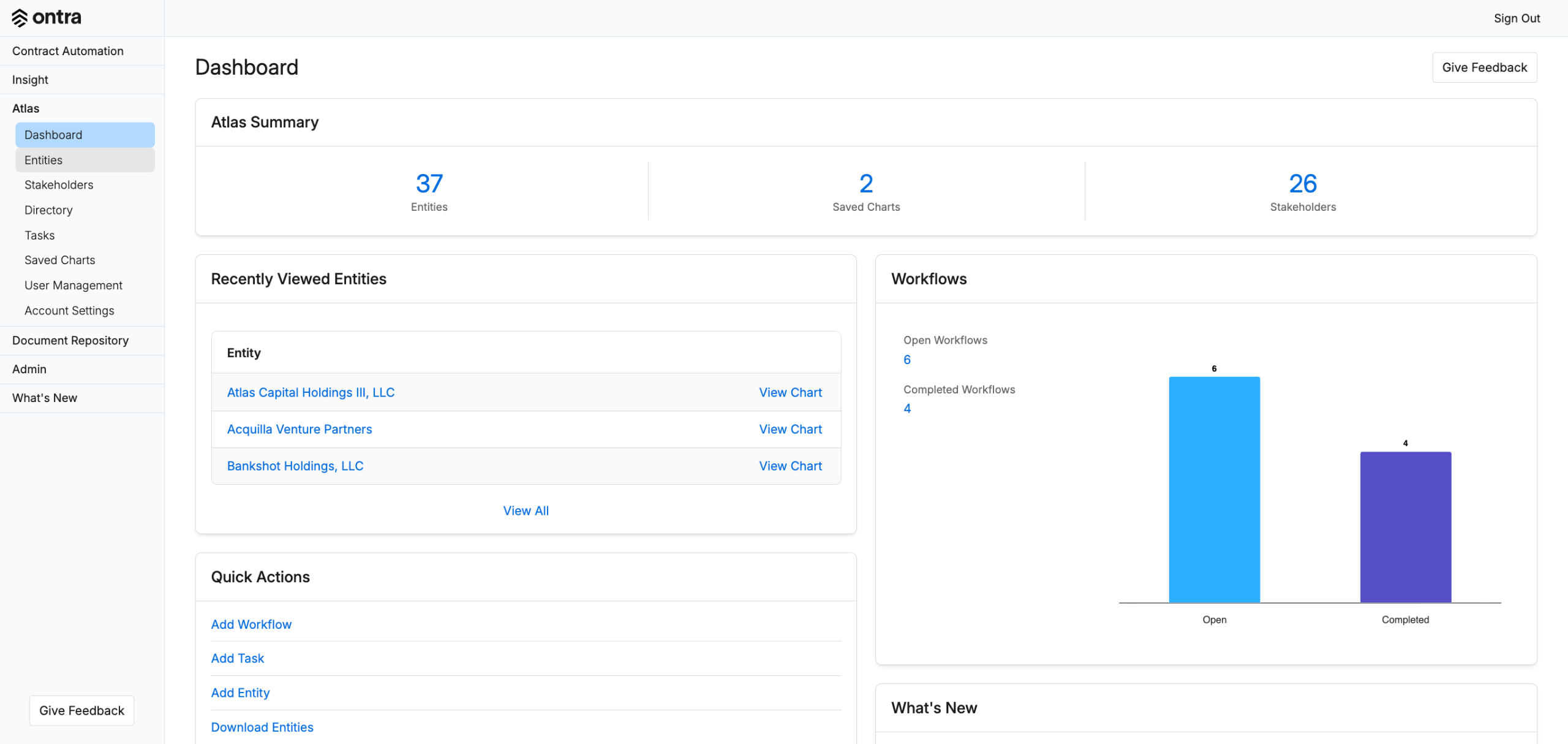1568x744 pixels.
Task: Click the sidebar Give Feedback button
Action: [x=81, y=710]
